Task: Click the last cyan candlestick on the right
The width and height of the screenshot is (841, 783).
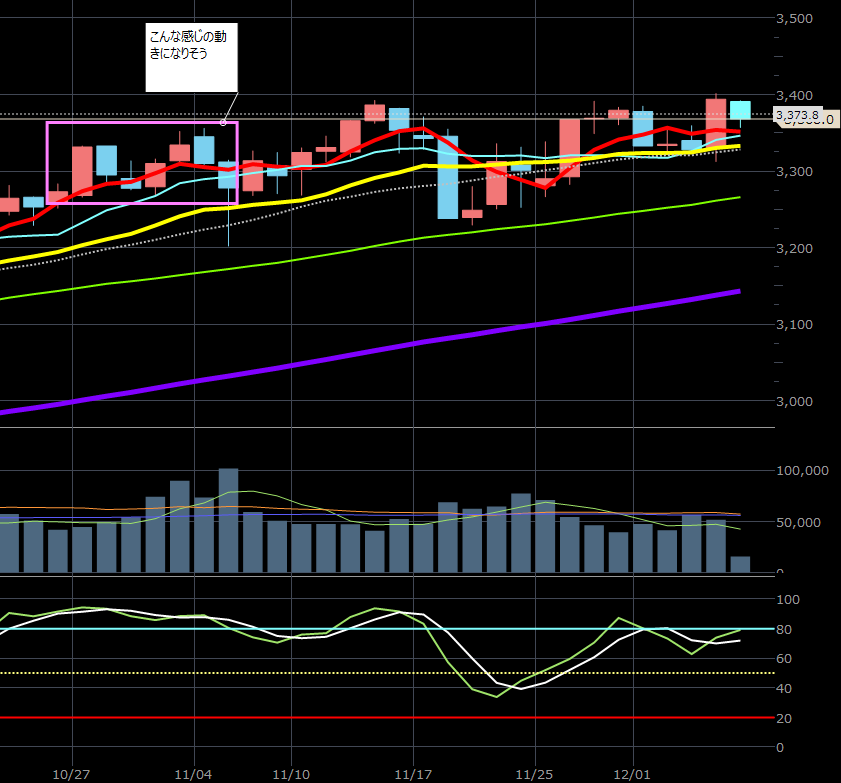Action: (740, 110)
